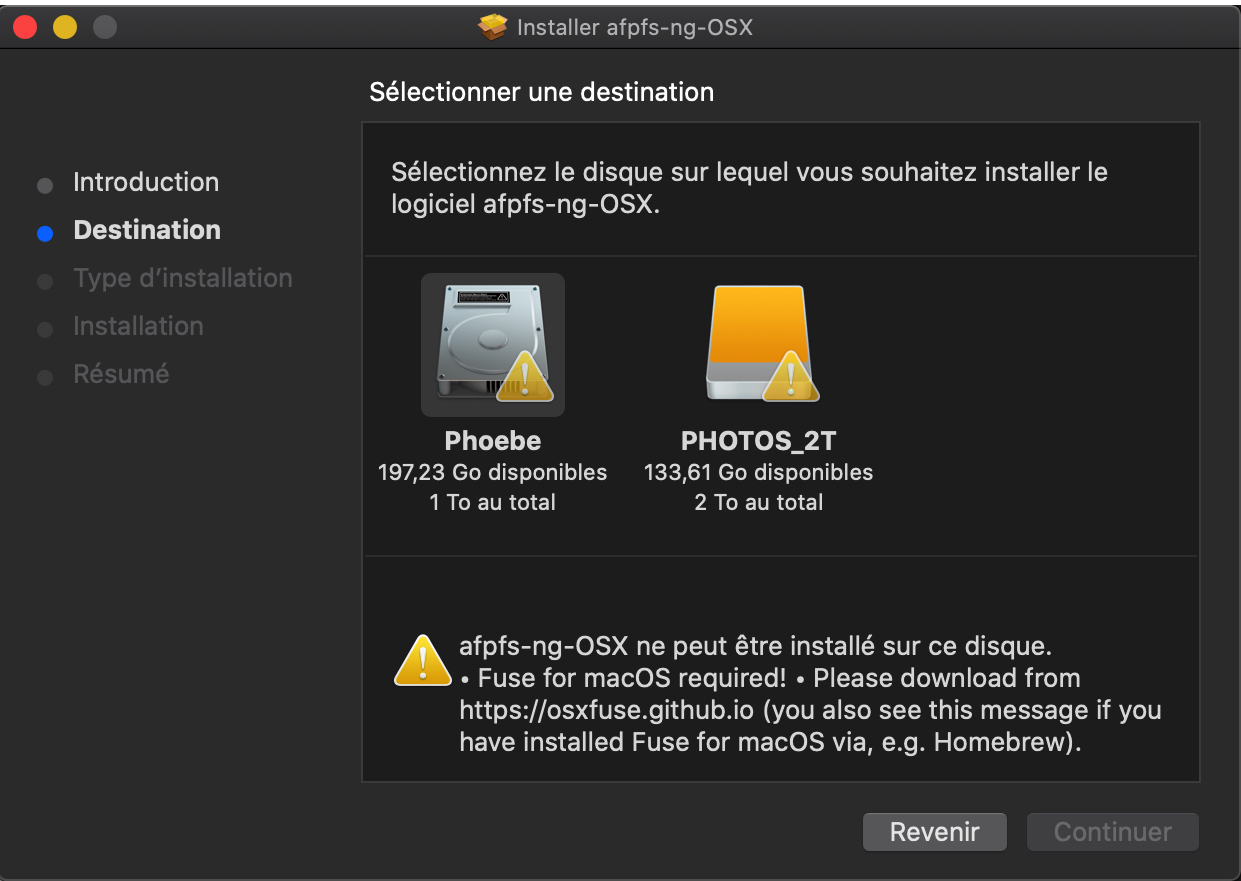The width and height of the screenshot is (1241, 881).
Task: Select the Destination step in the sidebar
Action: (x=147, y=230)
